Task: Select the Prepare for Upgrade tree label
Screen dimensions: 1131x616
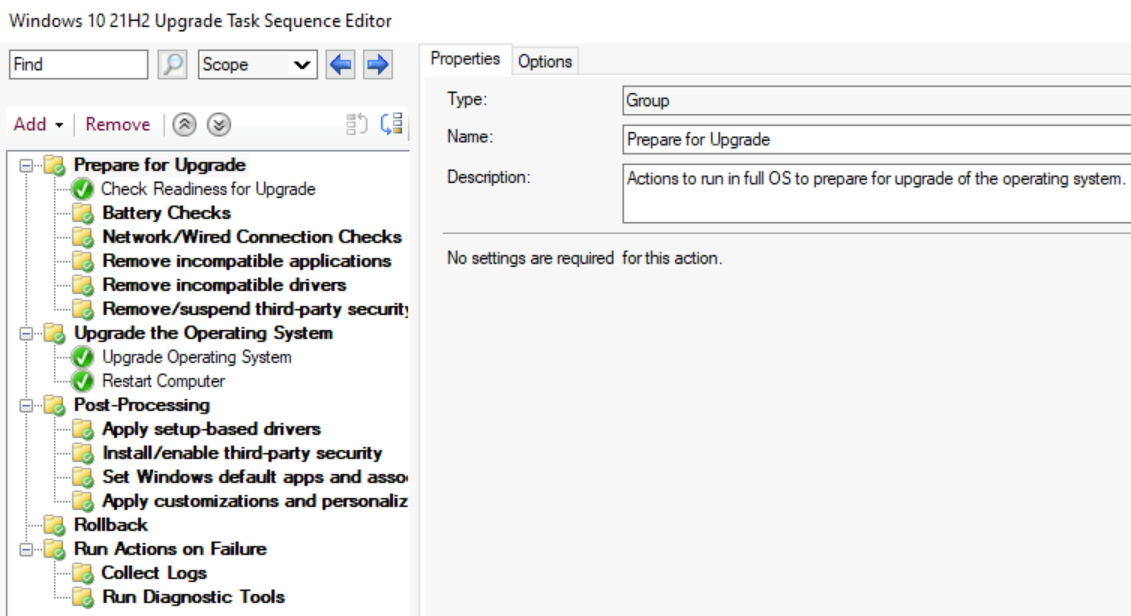Action: (159, 165)
